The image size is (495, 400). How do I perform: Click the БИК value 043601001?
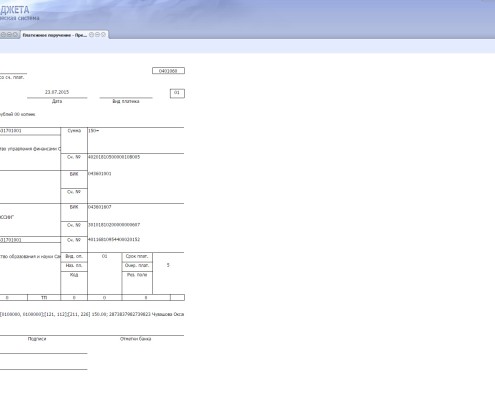pyautogui.click(x=100, y=173)
